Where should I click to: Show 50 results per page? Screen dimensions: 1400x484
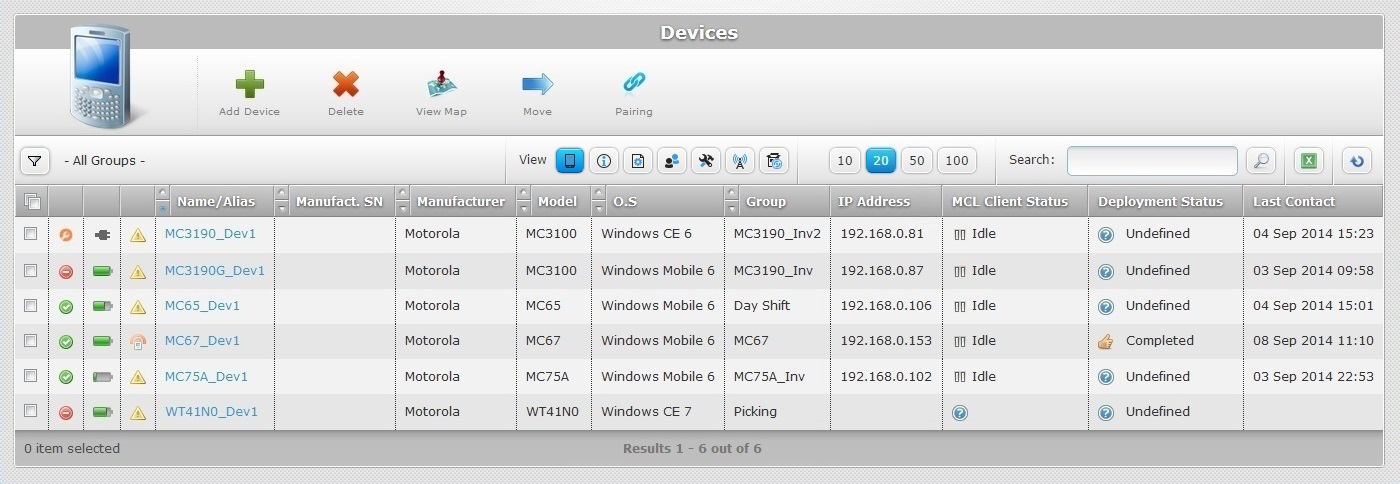click(x=916, y=161)
